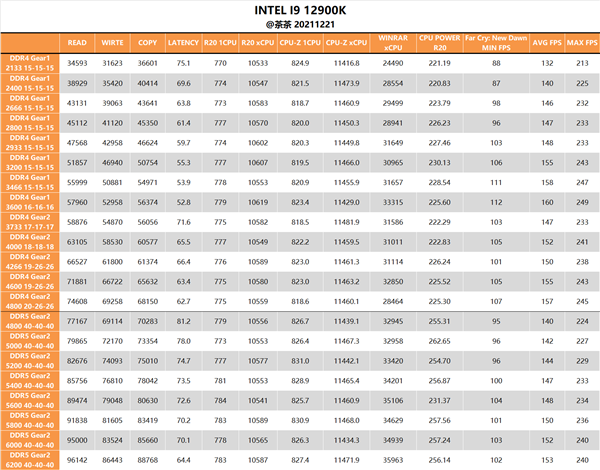Select the DDR4 Gear2 4800 20-26-26 row label
The height and width of the screenshot is (470, 600).
(x=30, y=301)
